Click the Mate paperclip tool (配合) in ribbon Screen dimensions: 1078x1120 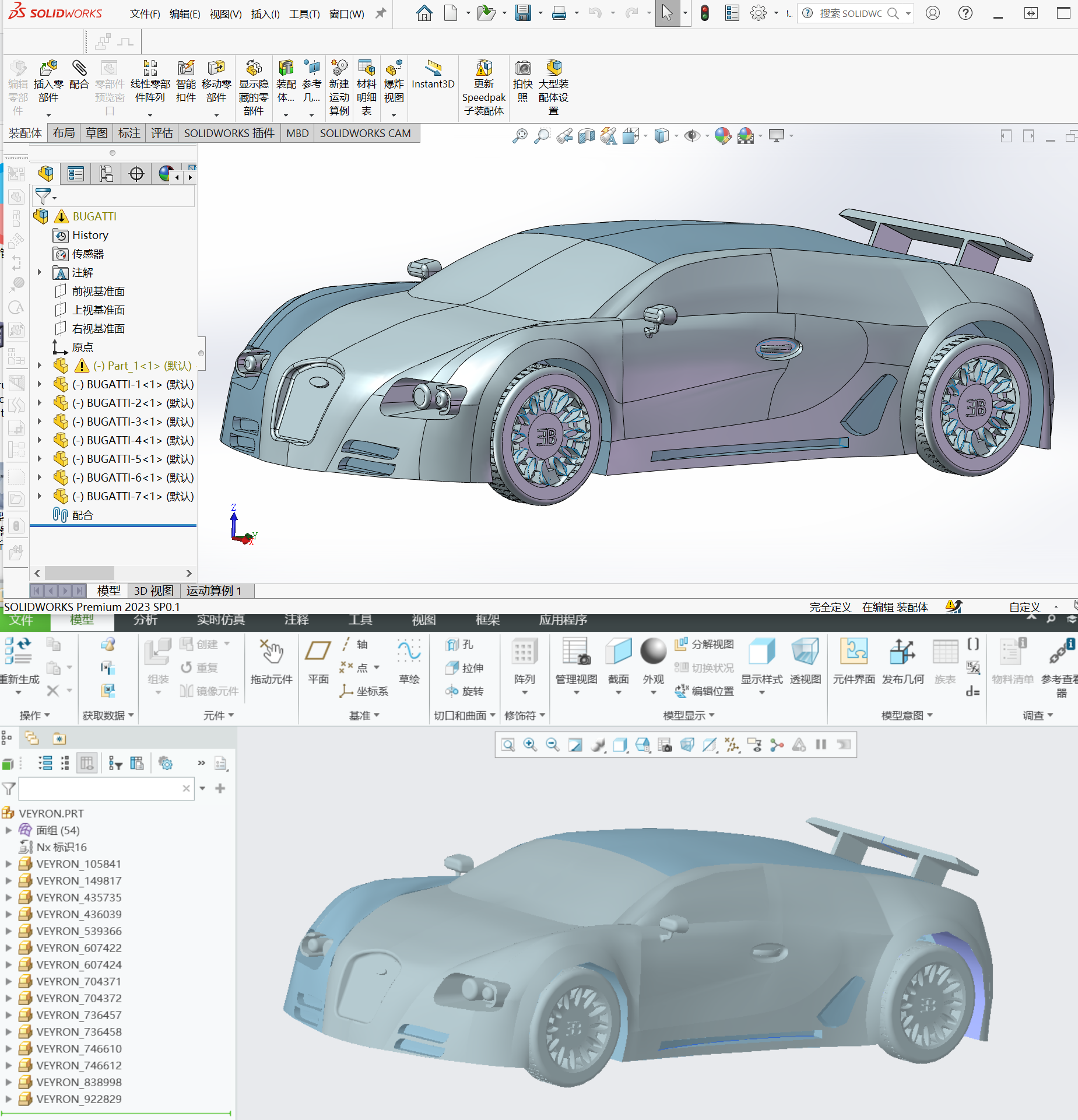pos(79,75)
